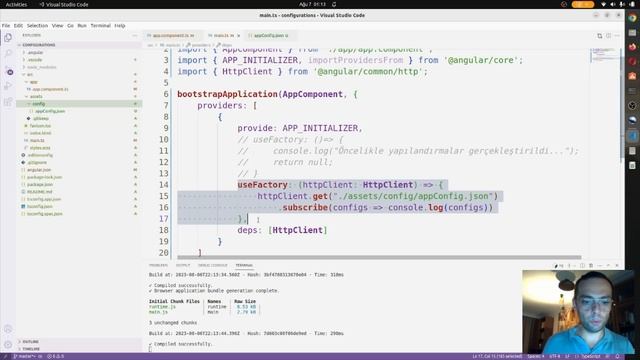Click HttpClient inside the deps array
The height and width of the screenshot is (360, 640).
coord(298,230)
